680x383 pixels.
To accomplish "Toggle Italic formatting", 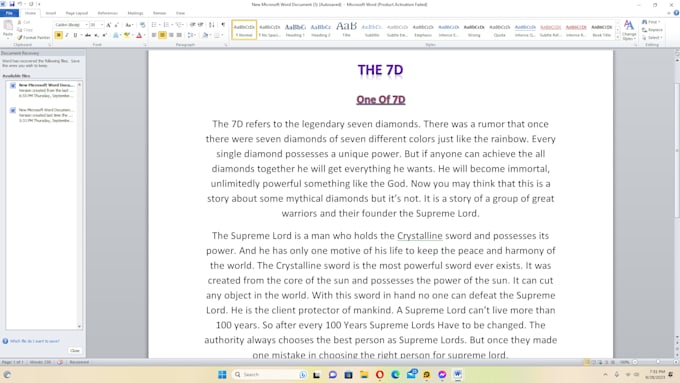I will pos(67,35).
